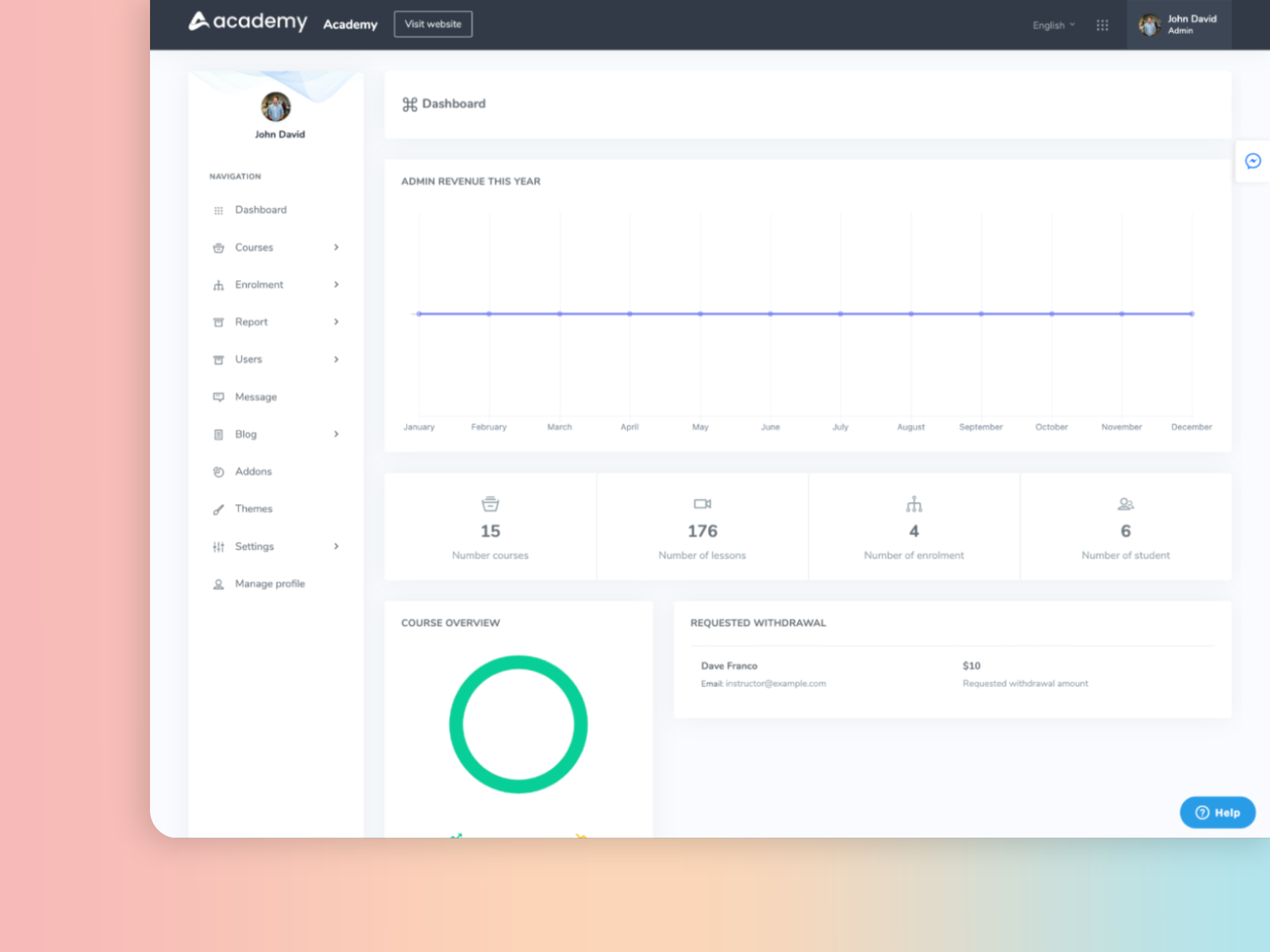Expand the Users submenu chevron
This screenshot has height=952, width=1270.
click(337, 359)
